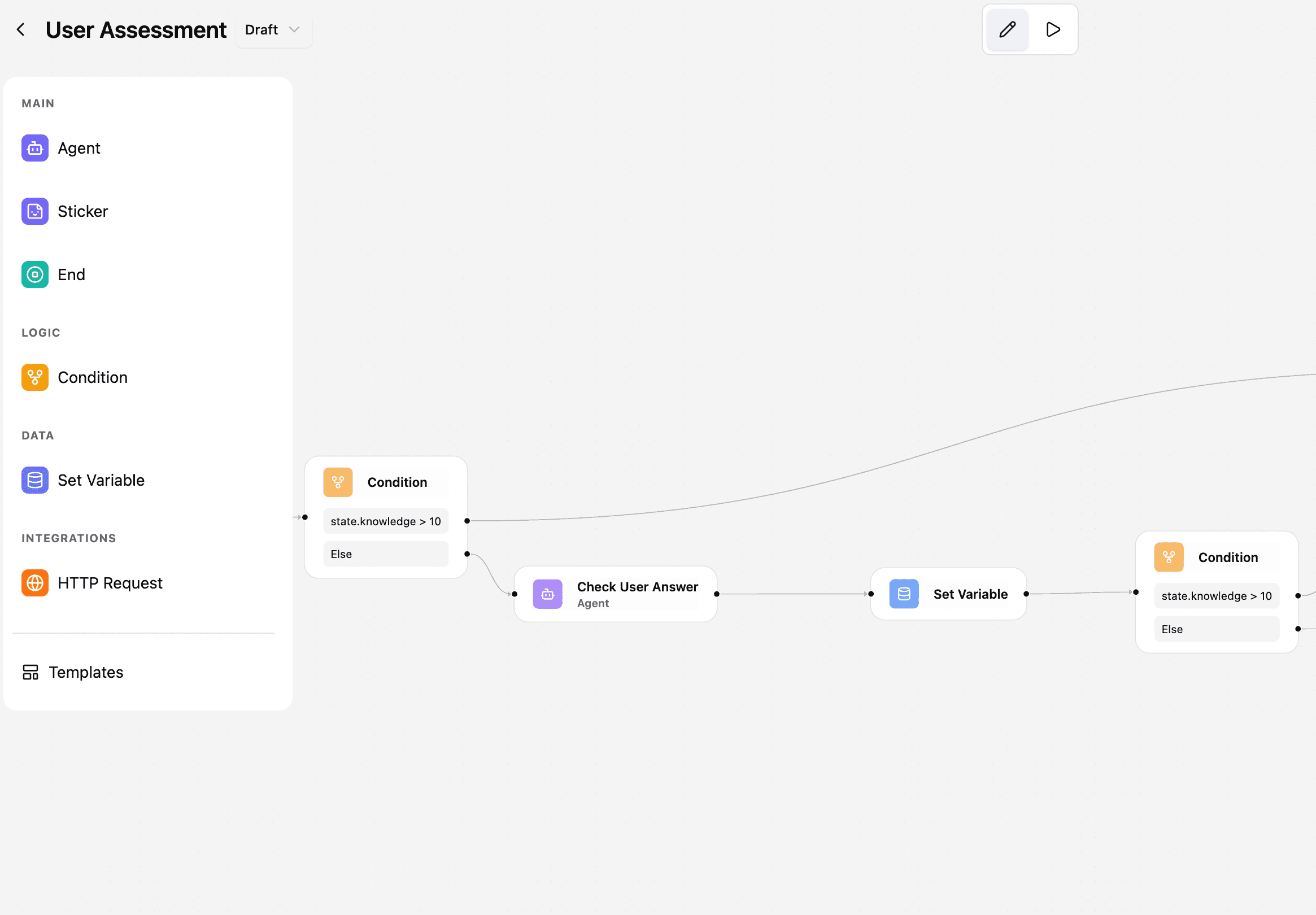Click the output port of the Else branch
Image resolution: width=1316 pixels, height=915 pixels.
(468, 555)
